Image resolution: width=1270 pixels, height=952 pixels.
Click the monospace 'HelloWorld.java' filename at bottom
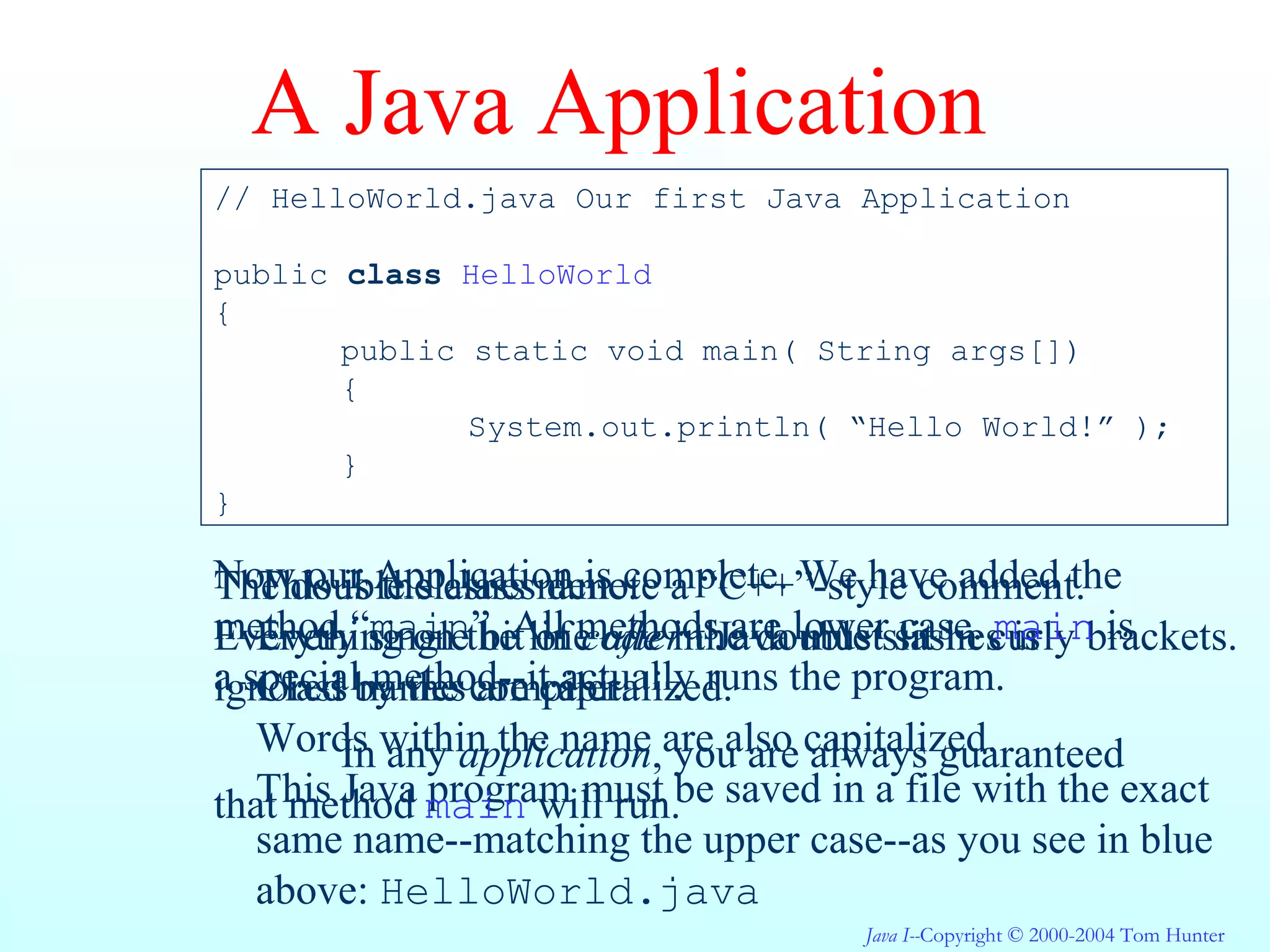coord(569,892)
